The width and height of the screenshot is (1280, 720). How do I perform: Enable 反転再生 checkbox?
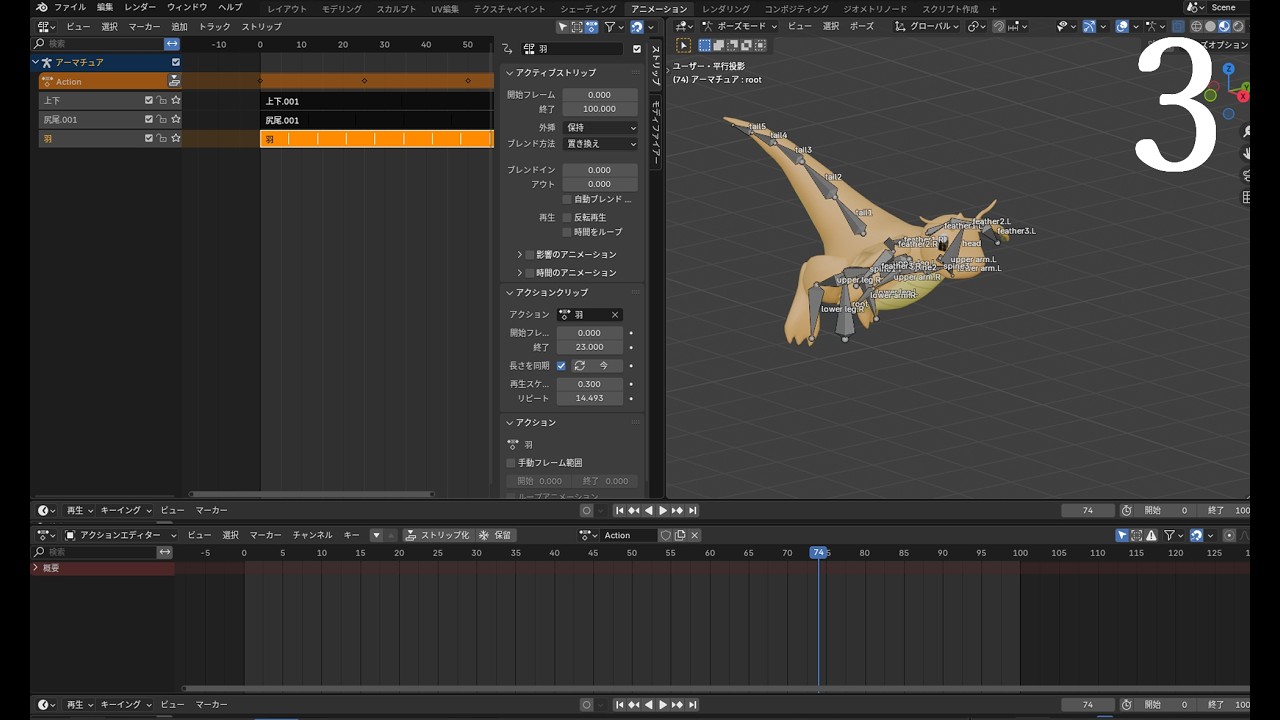[566, 217]
